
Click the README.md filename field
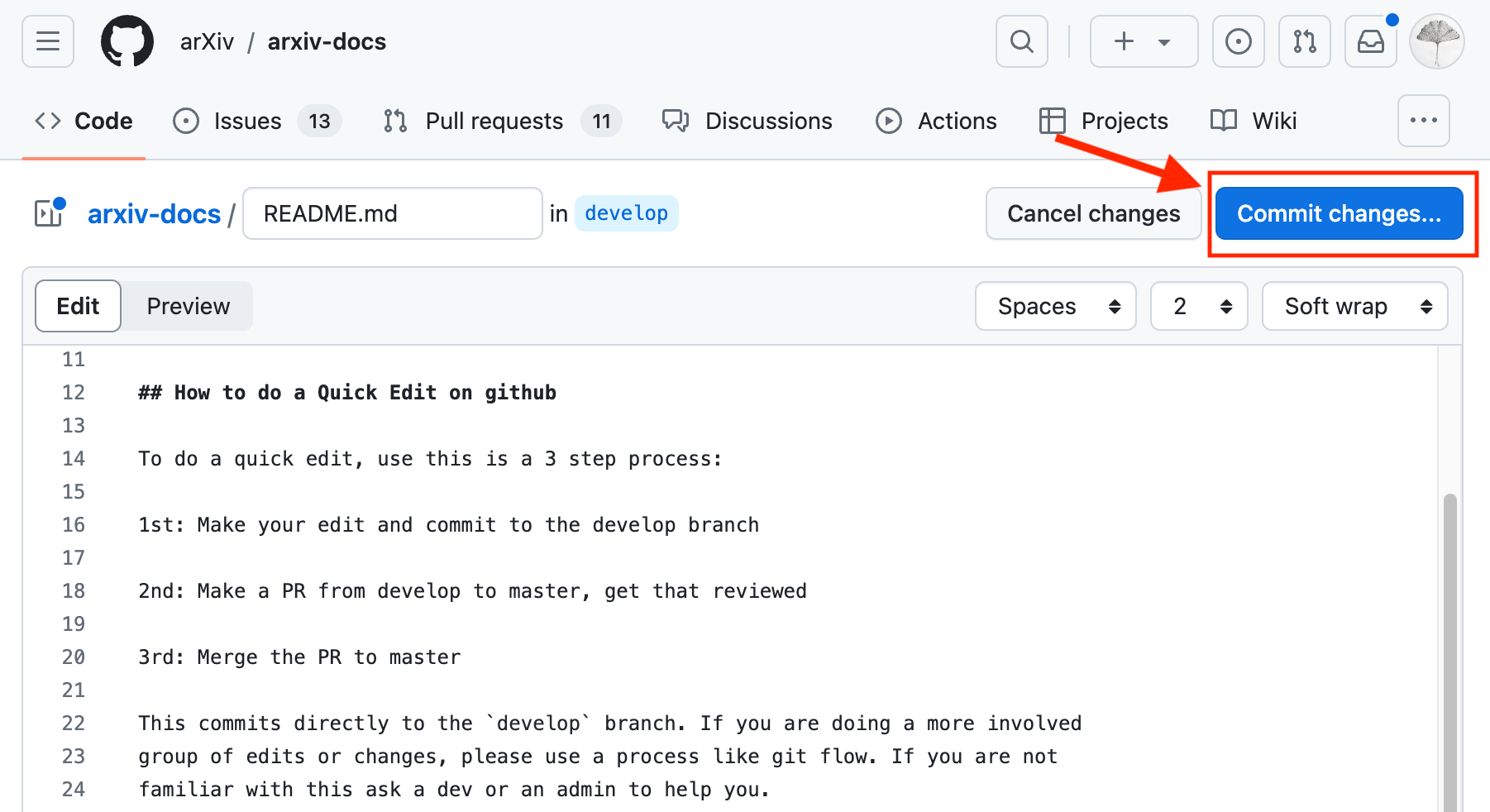(392, 213)
